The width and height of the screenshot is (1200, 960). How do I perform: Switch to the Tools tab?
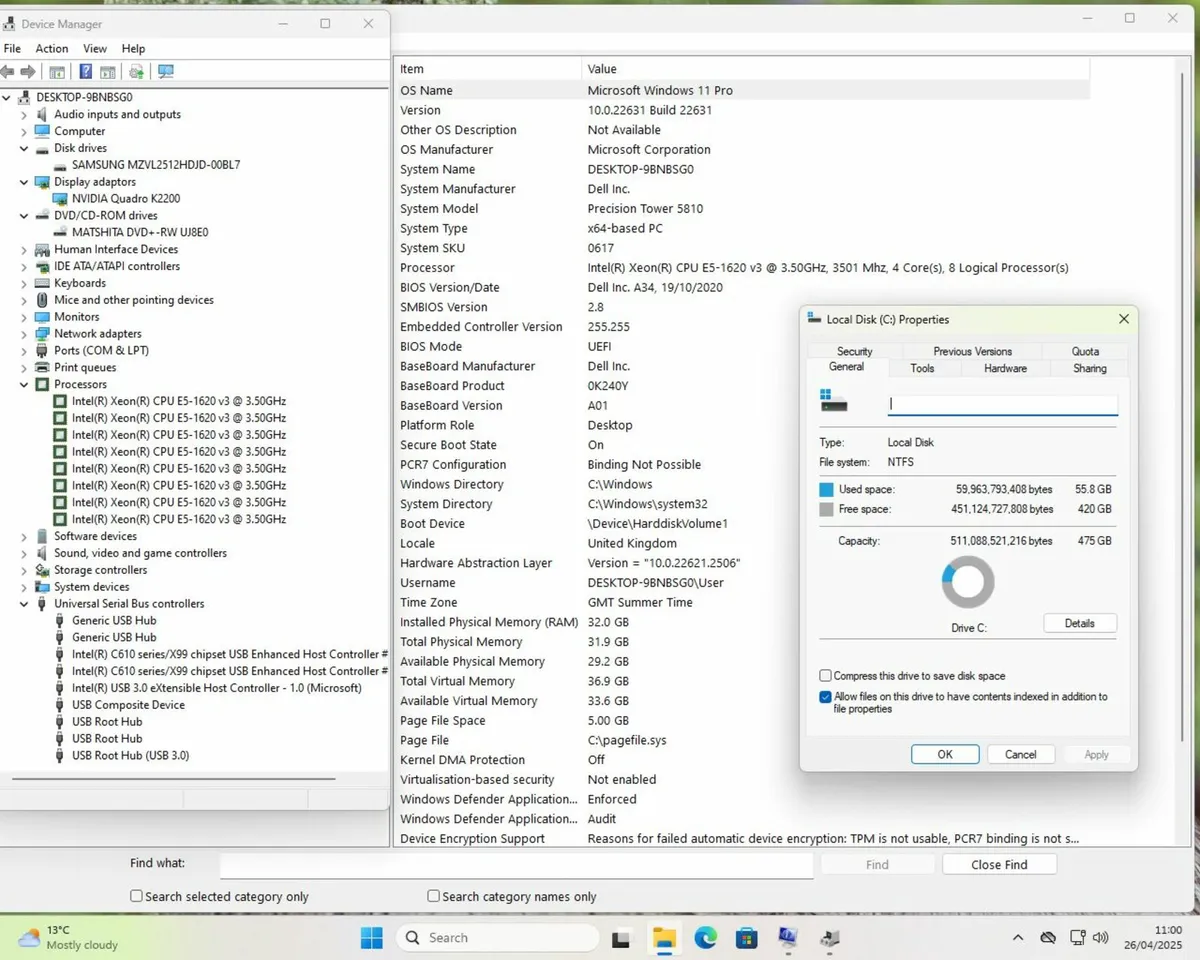[922, 368]
